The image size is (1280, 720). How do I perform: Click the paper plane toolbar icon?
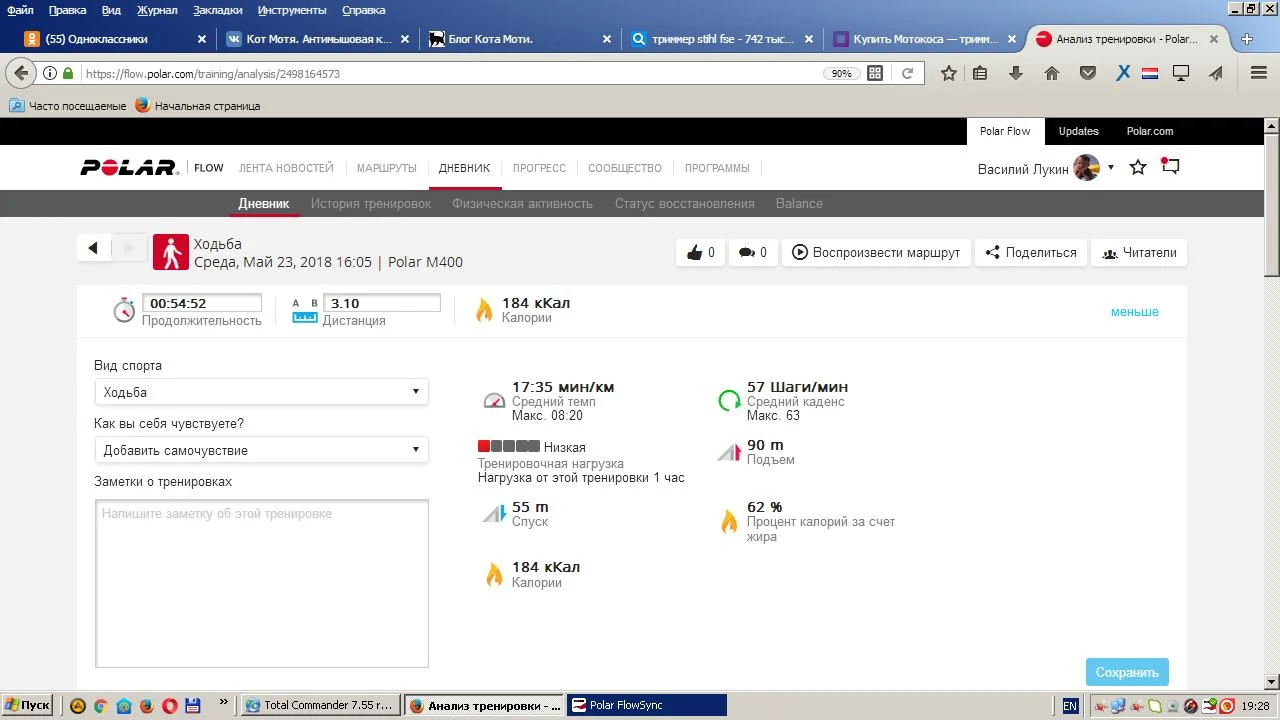tap(1216, 73)
